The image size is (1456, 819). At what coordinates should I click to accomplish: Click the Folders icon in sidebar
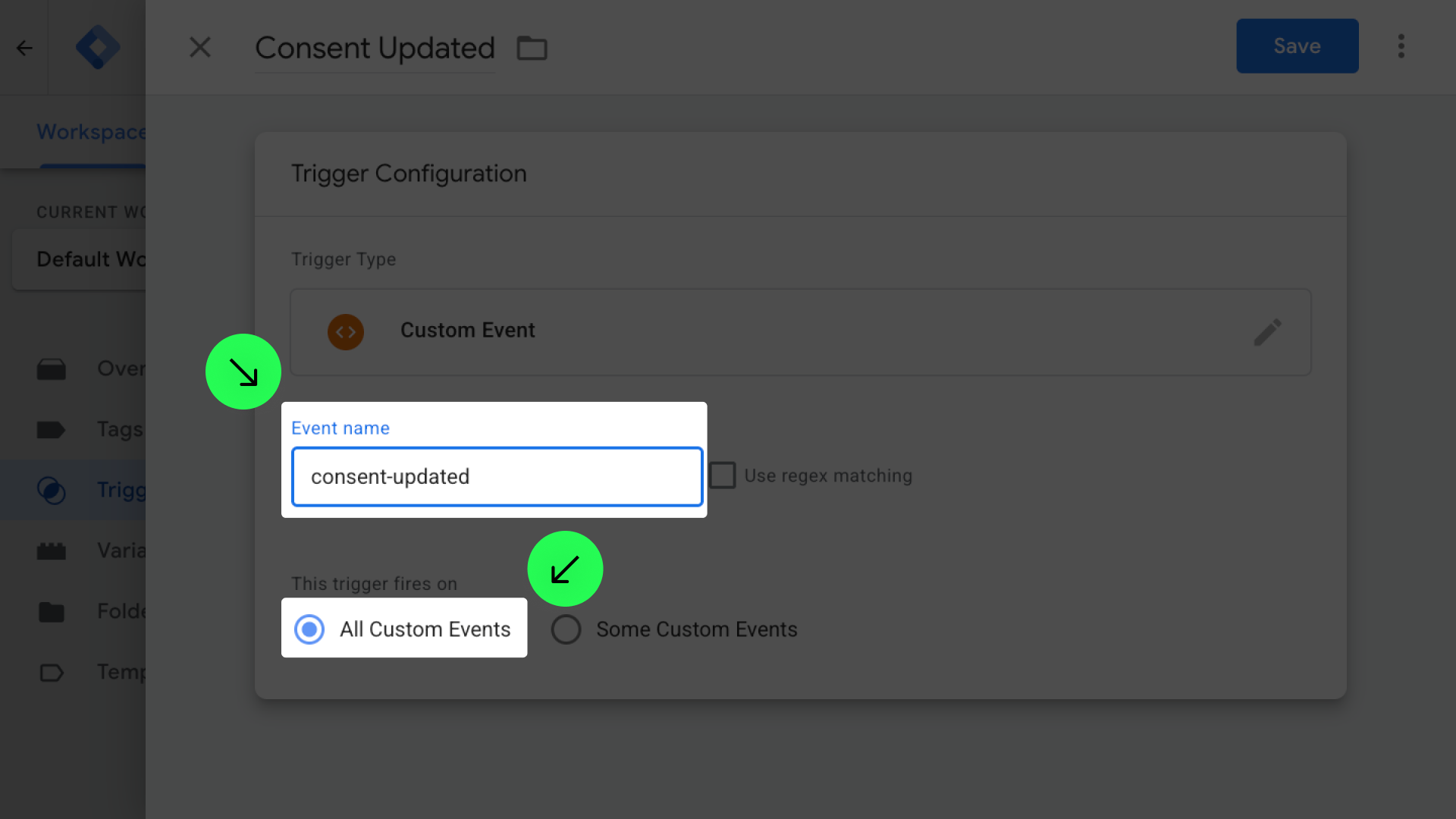click(52, 612)
